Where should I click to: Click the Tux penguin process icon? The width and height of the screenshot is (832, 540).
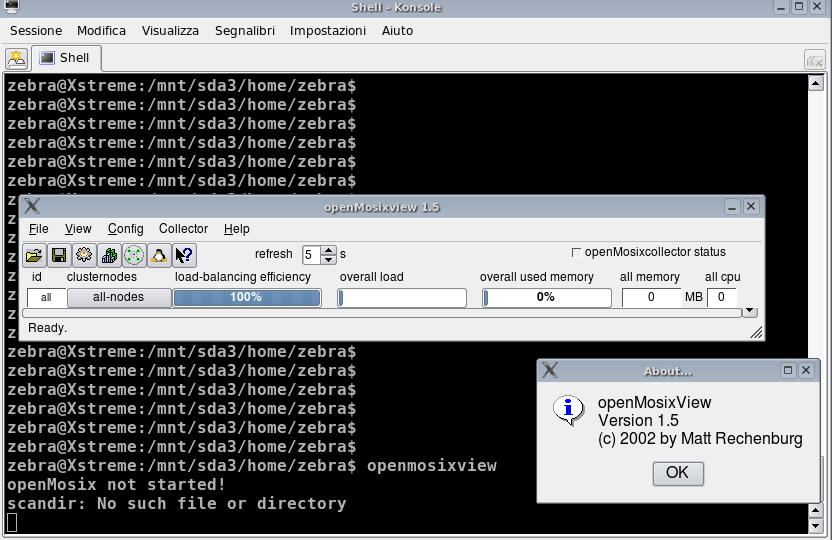click(x=159, y=256)
